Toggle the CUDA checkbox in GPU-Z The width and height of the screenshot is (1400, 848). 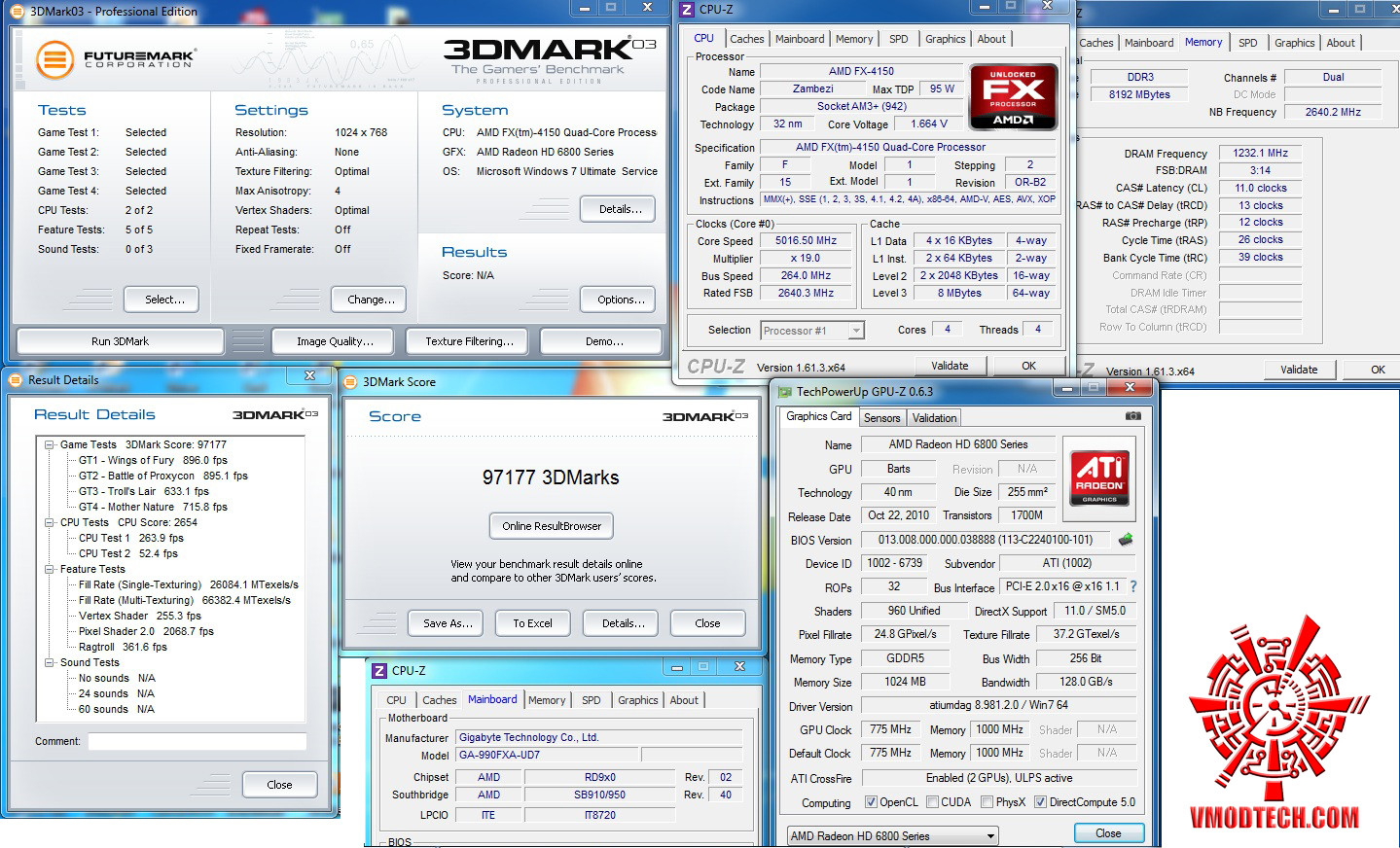coord(933,802)
